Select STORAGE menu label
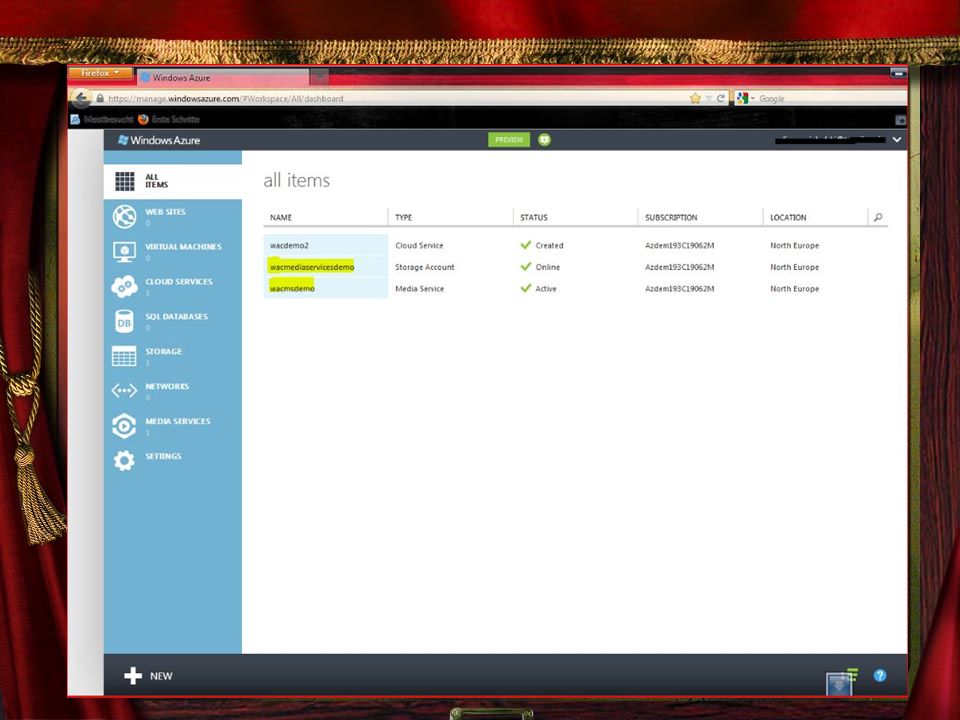960x720 pixels. [x=163, y=351]
